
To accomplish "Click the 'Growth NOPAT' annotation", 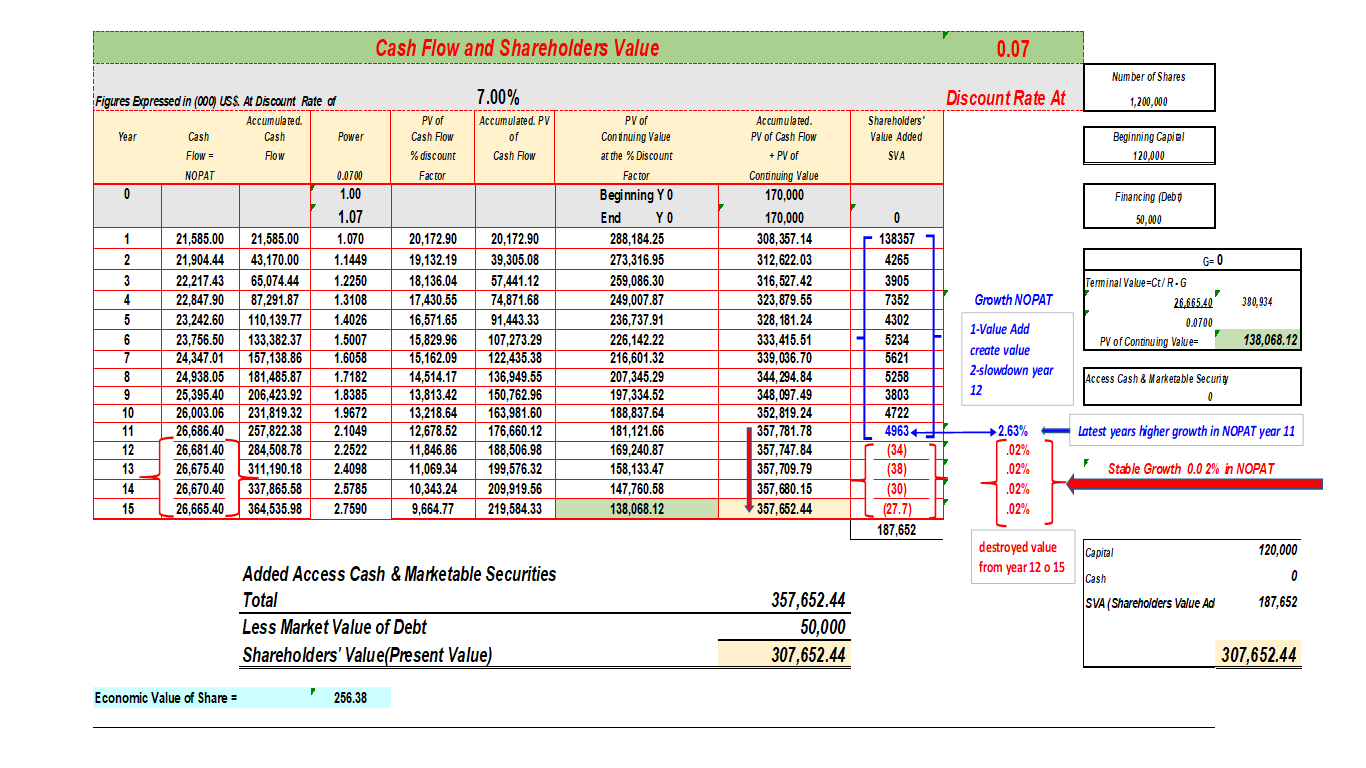I will (x=1013, y=300).
